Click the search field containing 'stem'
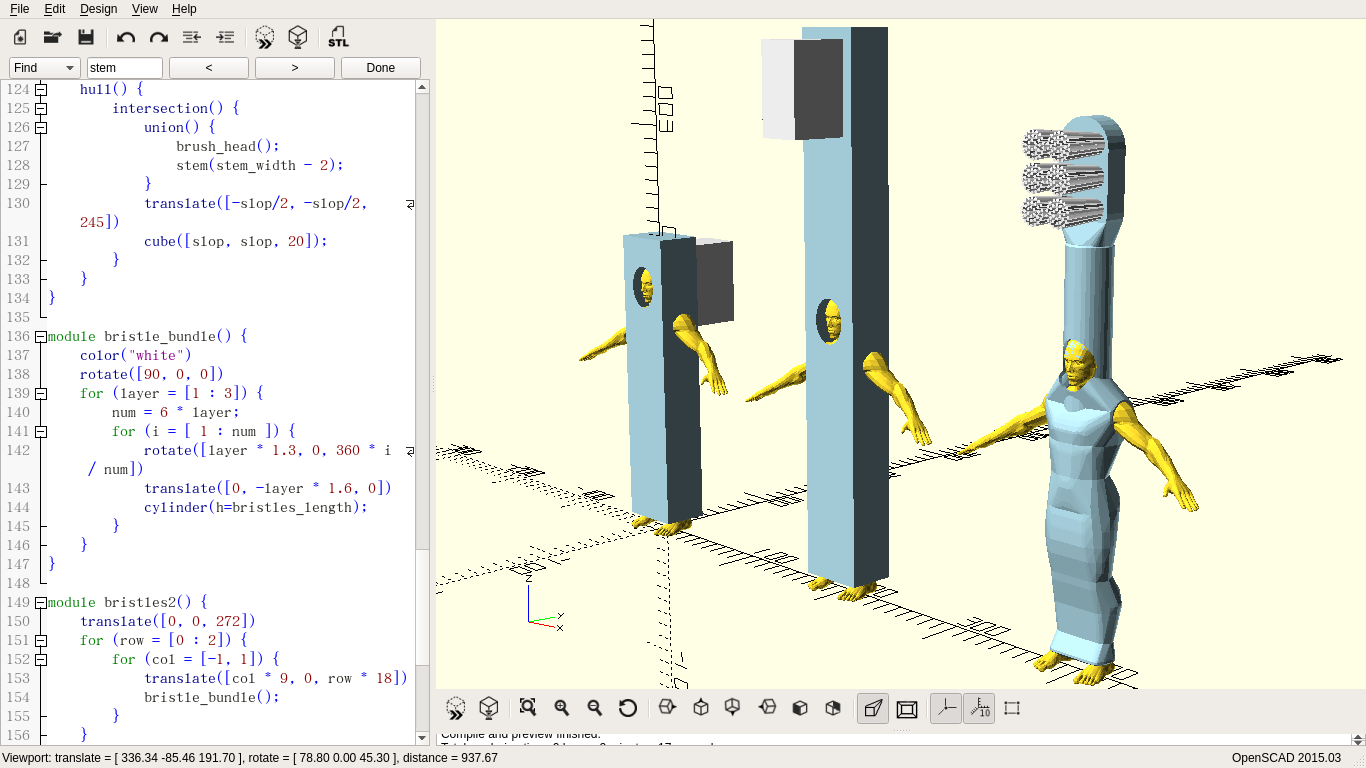Screen dimensions: 1366x768 pyautogui.click(x=125, y=68)
